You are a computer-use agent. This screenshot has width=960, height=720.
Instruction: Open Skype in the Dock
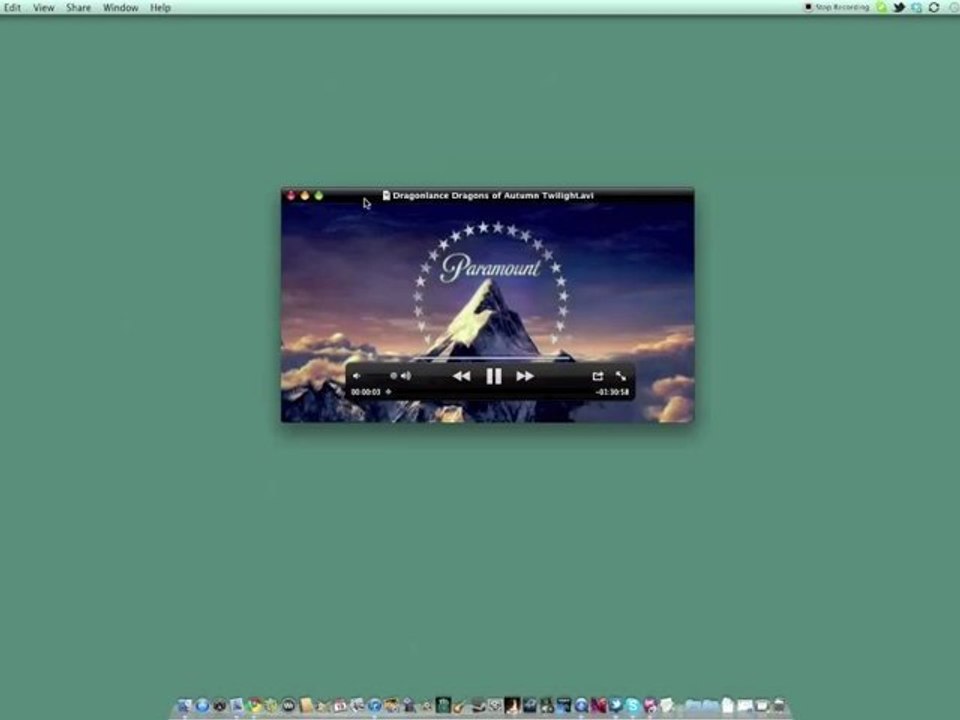click(632, 705)
